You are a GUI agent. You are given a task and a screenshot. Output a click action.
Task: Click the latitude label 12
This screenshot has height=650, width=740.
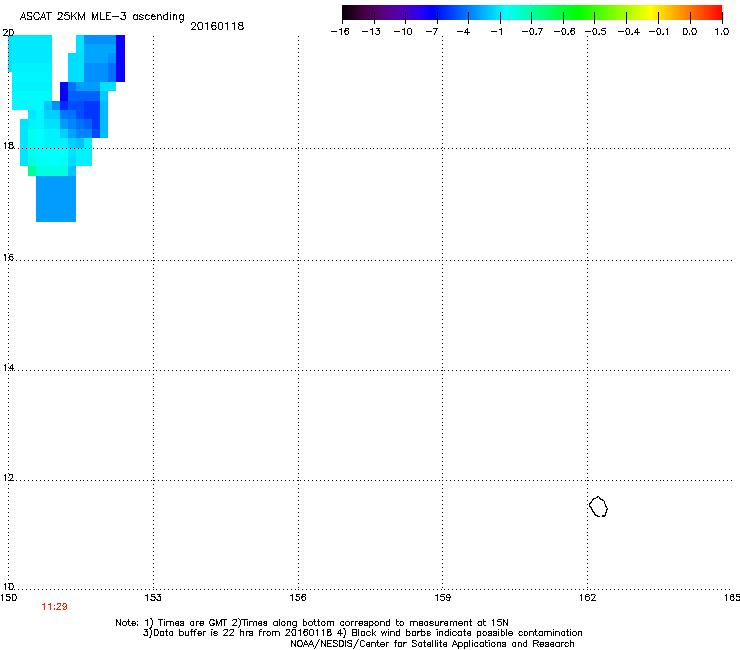pos(8,478)
